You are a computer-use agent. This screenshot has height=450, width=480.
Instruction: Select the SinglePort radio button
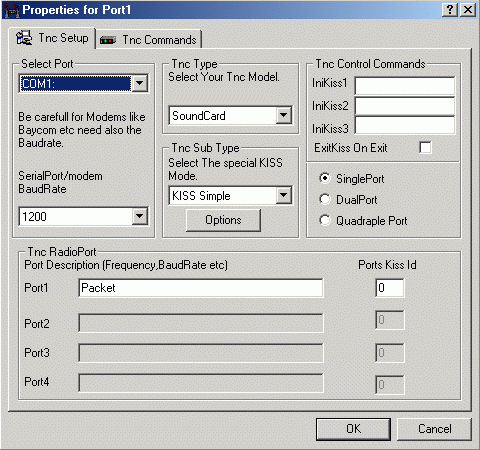(x=325, y=178)
